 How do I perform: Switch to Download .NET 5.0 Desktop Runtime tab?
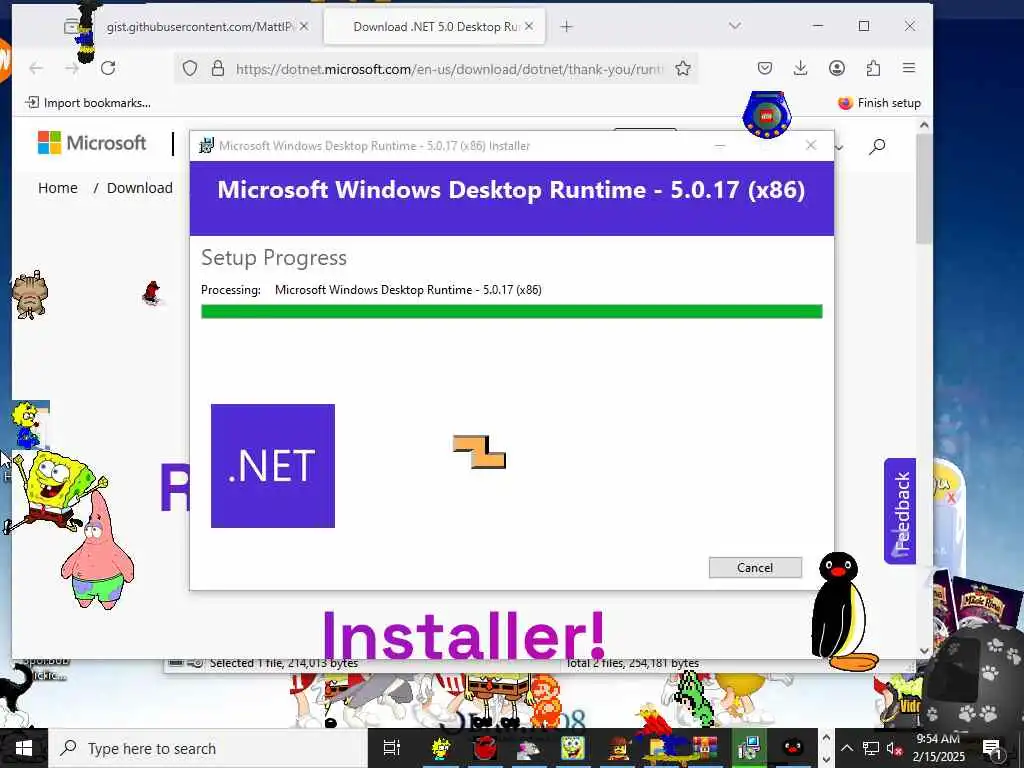point(434,27)
